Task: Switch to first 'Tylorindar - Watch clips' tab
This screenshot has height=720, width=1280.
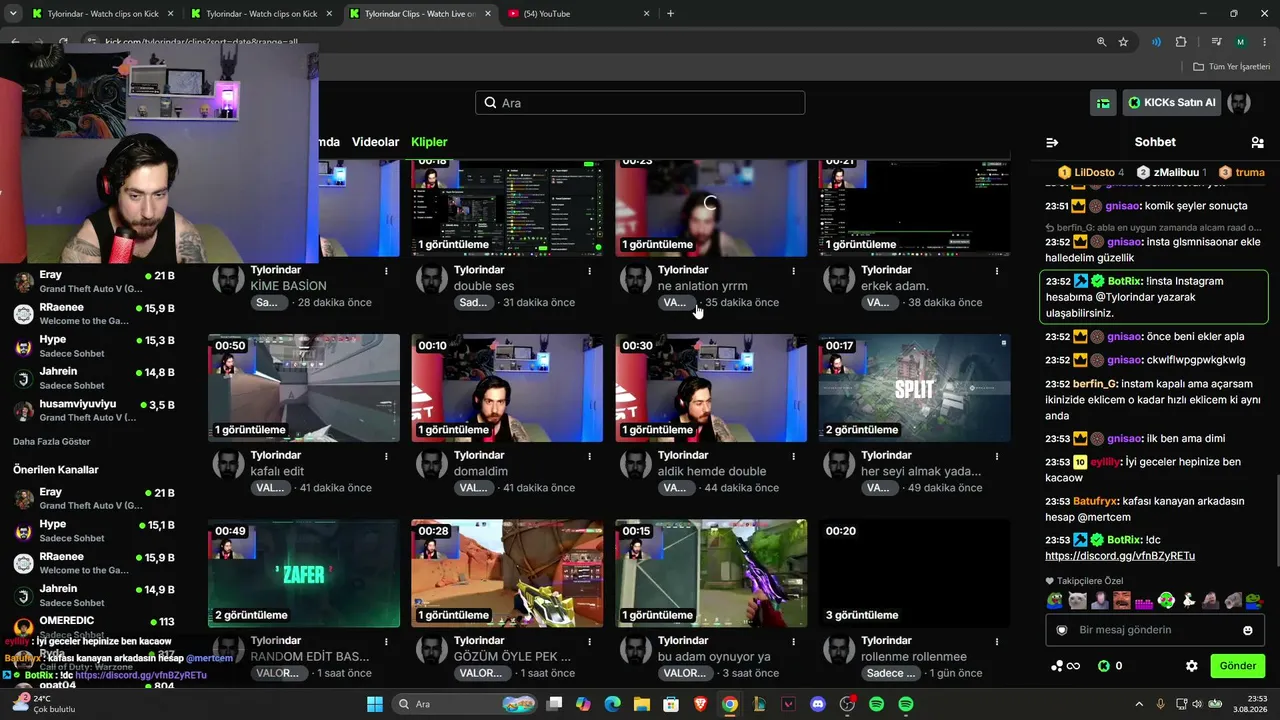Action: click(102, 14)
